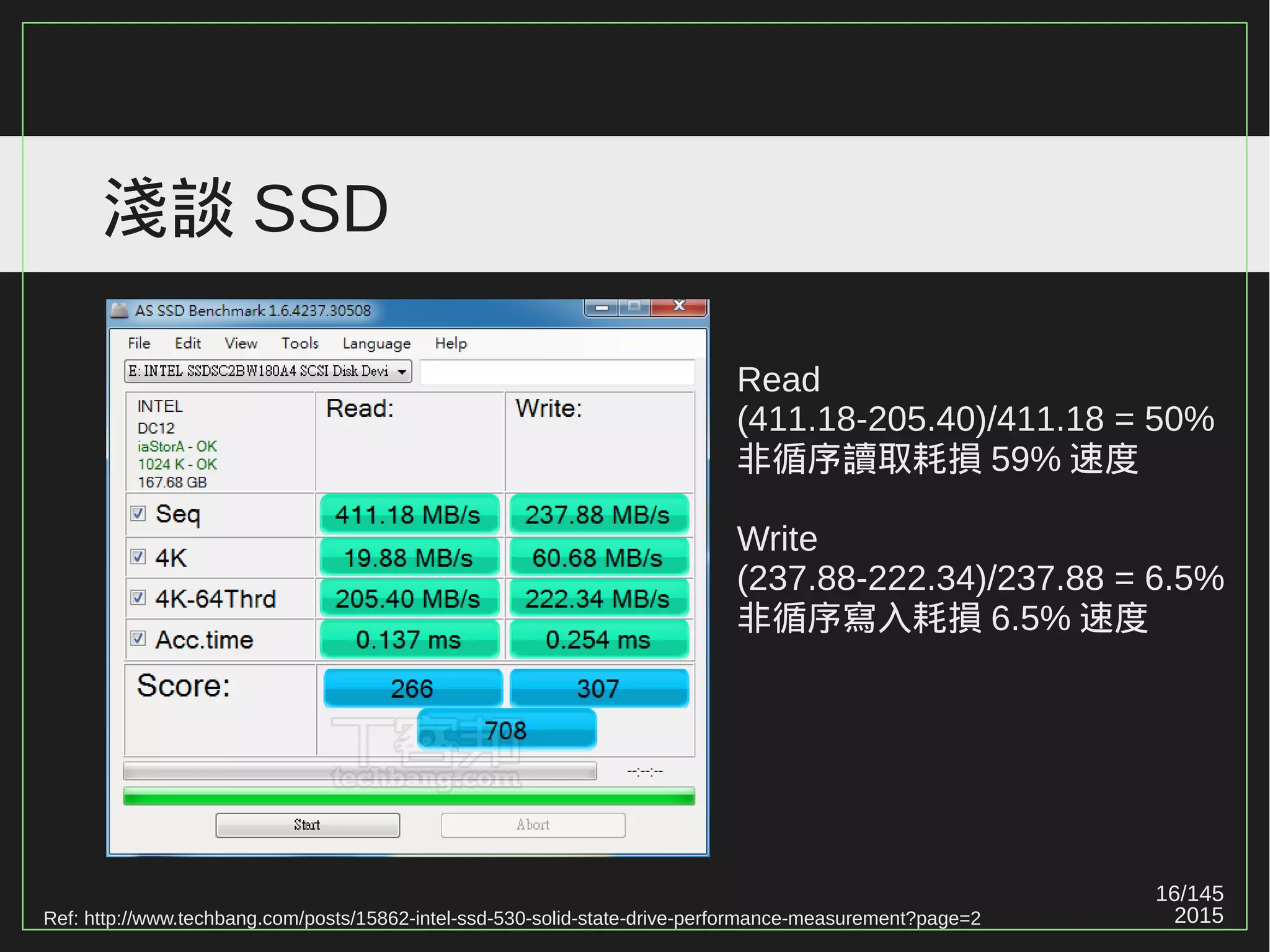Click the Score: label
The height and width of the screenshot is (952, 1270).
pos(184,686)
